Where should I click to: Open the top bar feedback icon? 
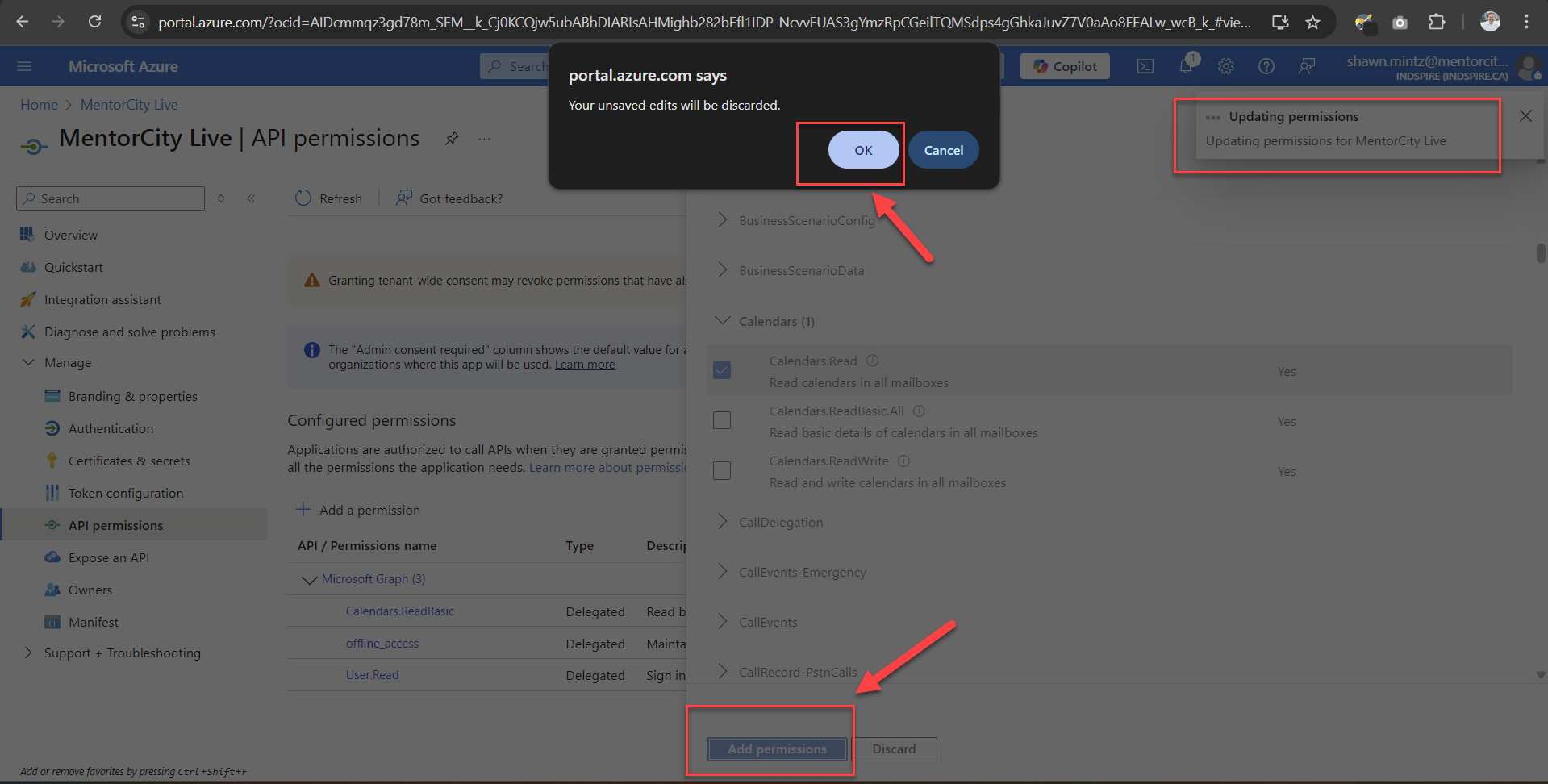[1307, 66]
